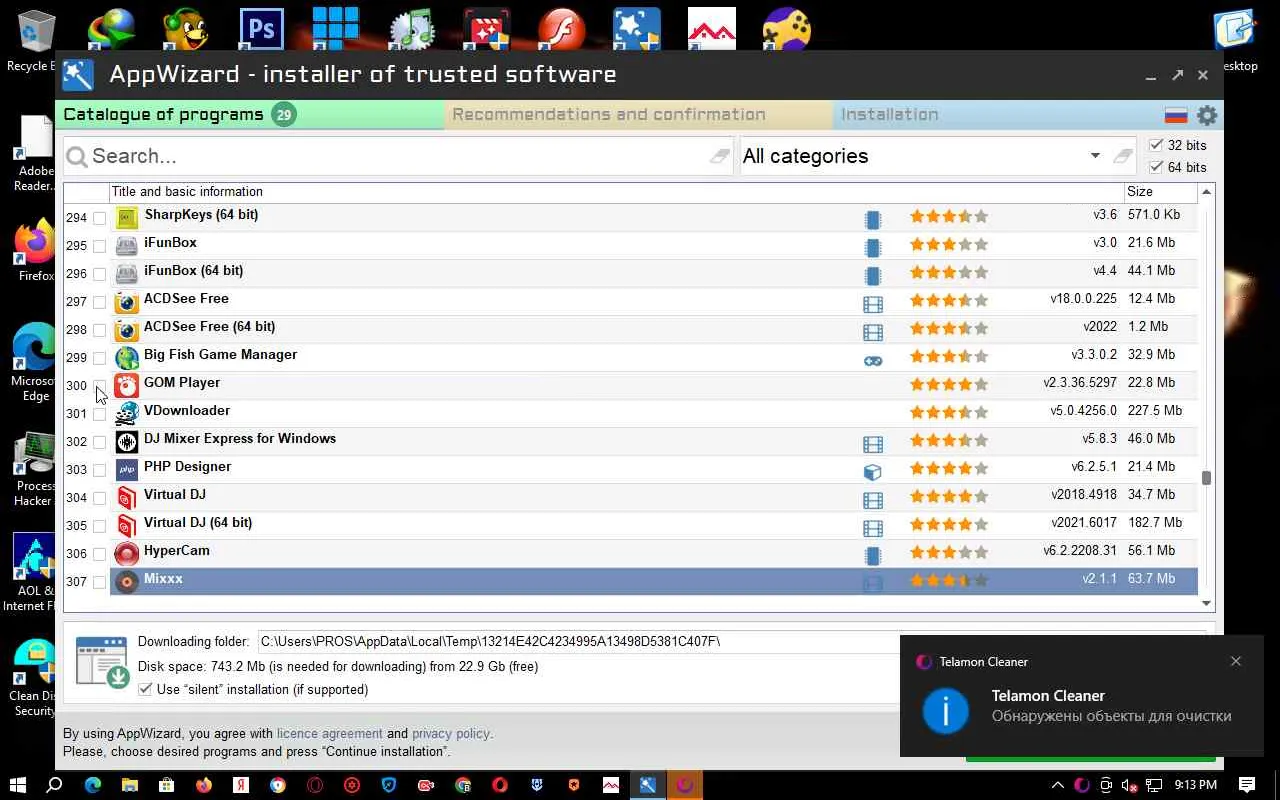Select the iFunBox (64 bit) row name

tap(194, 271)
